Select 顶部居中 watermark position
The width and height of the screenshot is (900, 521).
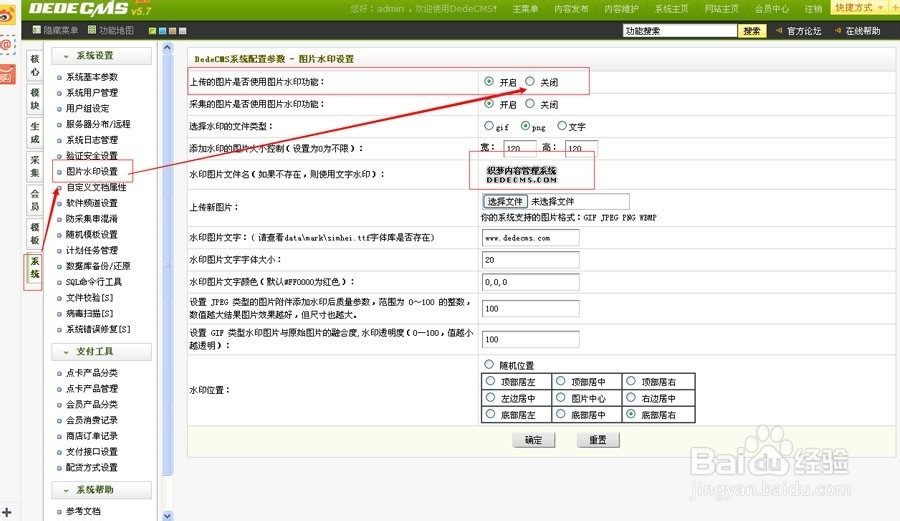pos(561,381)
